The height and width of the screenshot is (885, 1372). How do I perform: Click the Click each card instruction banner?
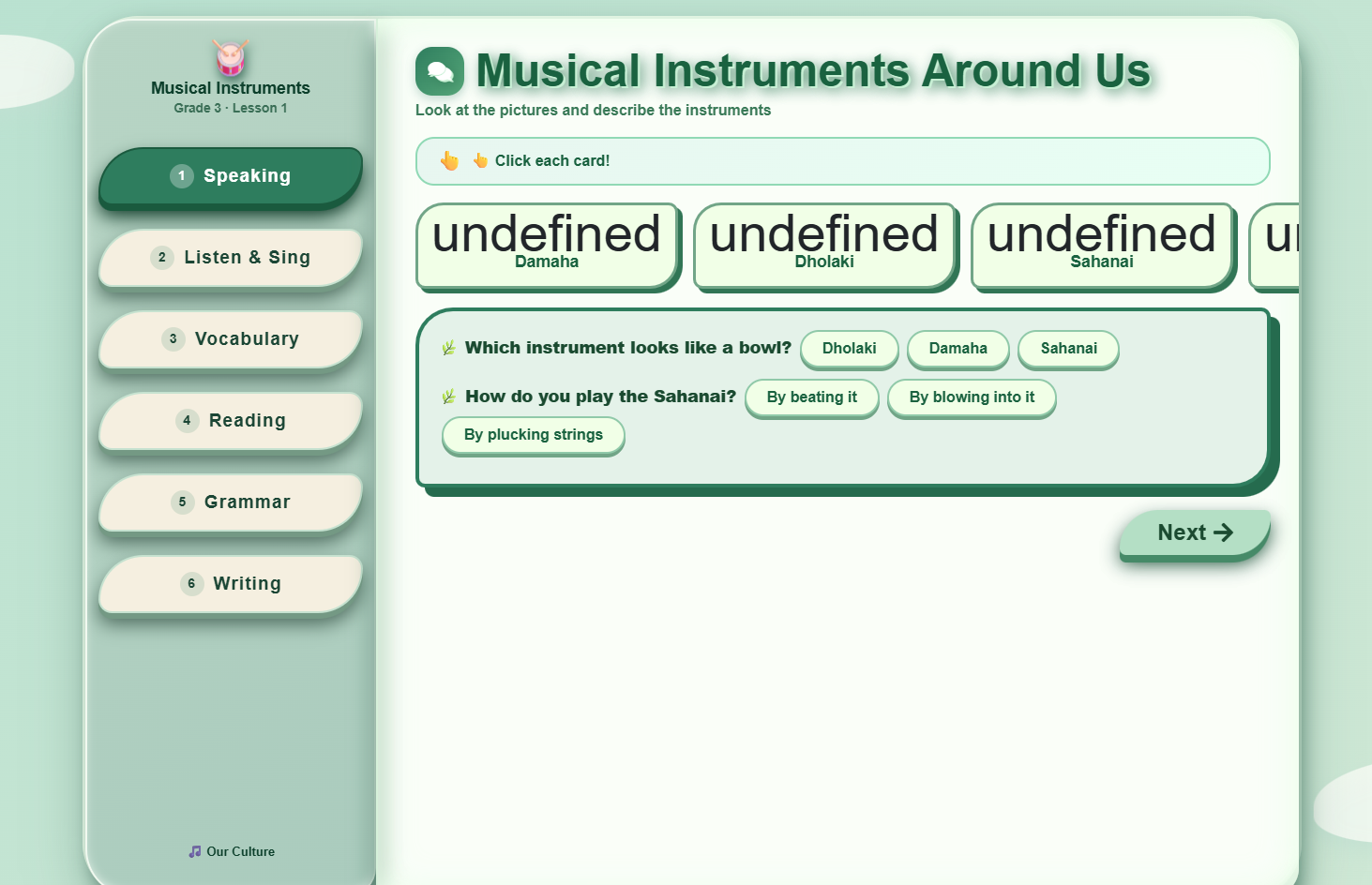coord(842,160)
